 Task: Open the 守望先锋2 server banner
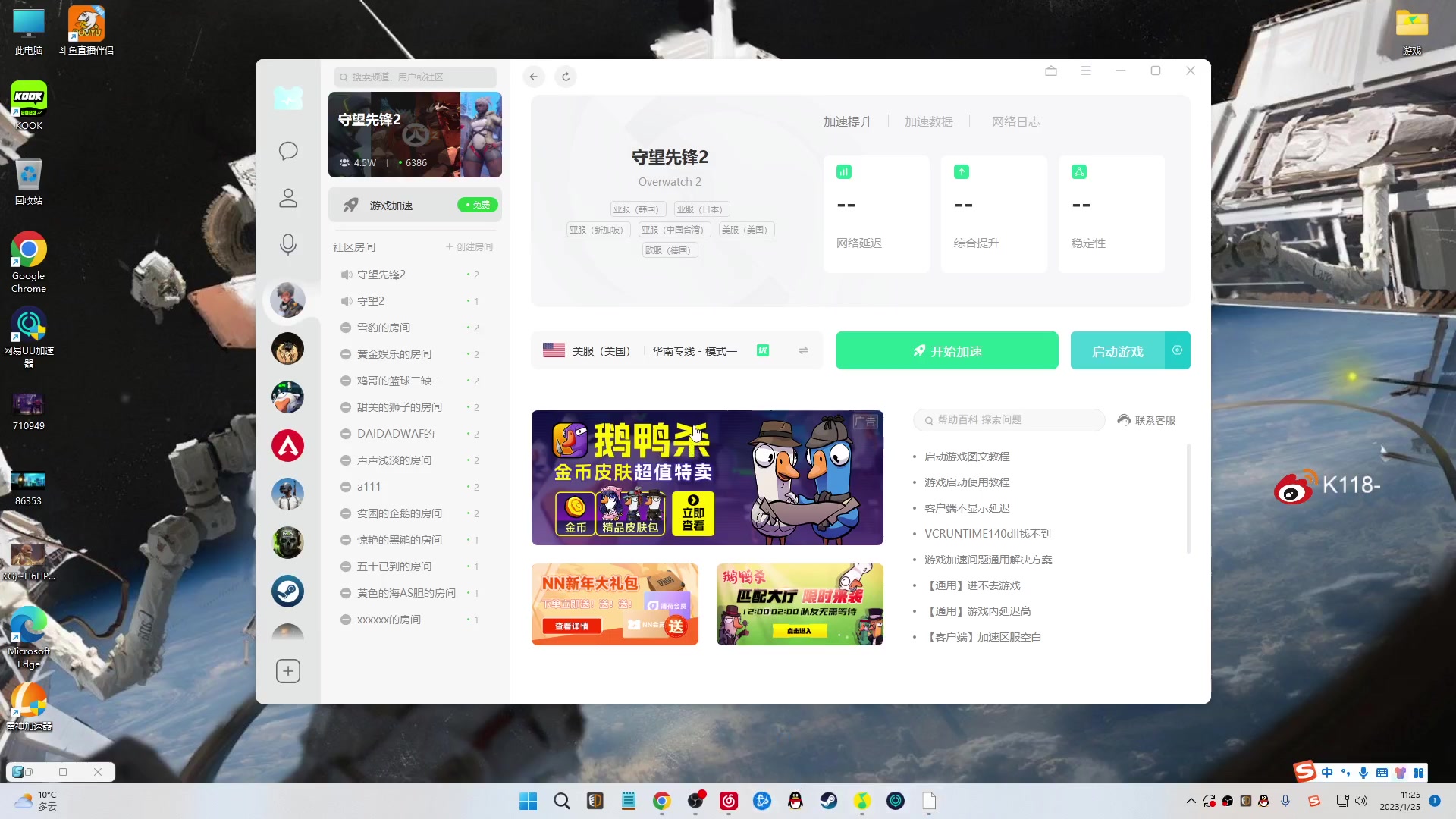point(415,135)
